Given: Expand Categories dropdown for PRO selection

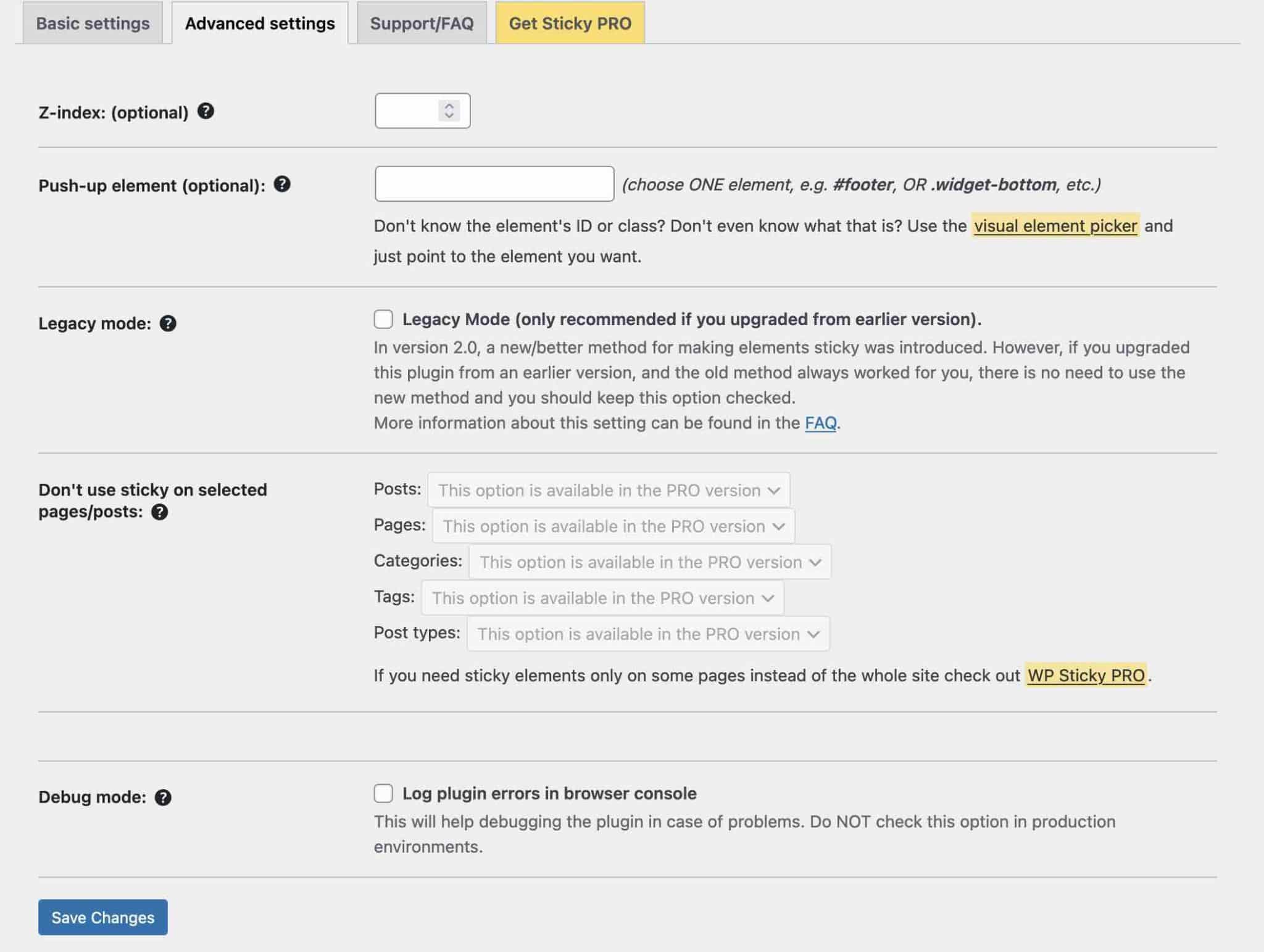Looking at the screenshot, I should click(816, 561).
